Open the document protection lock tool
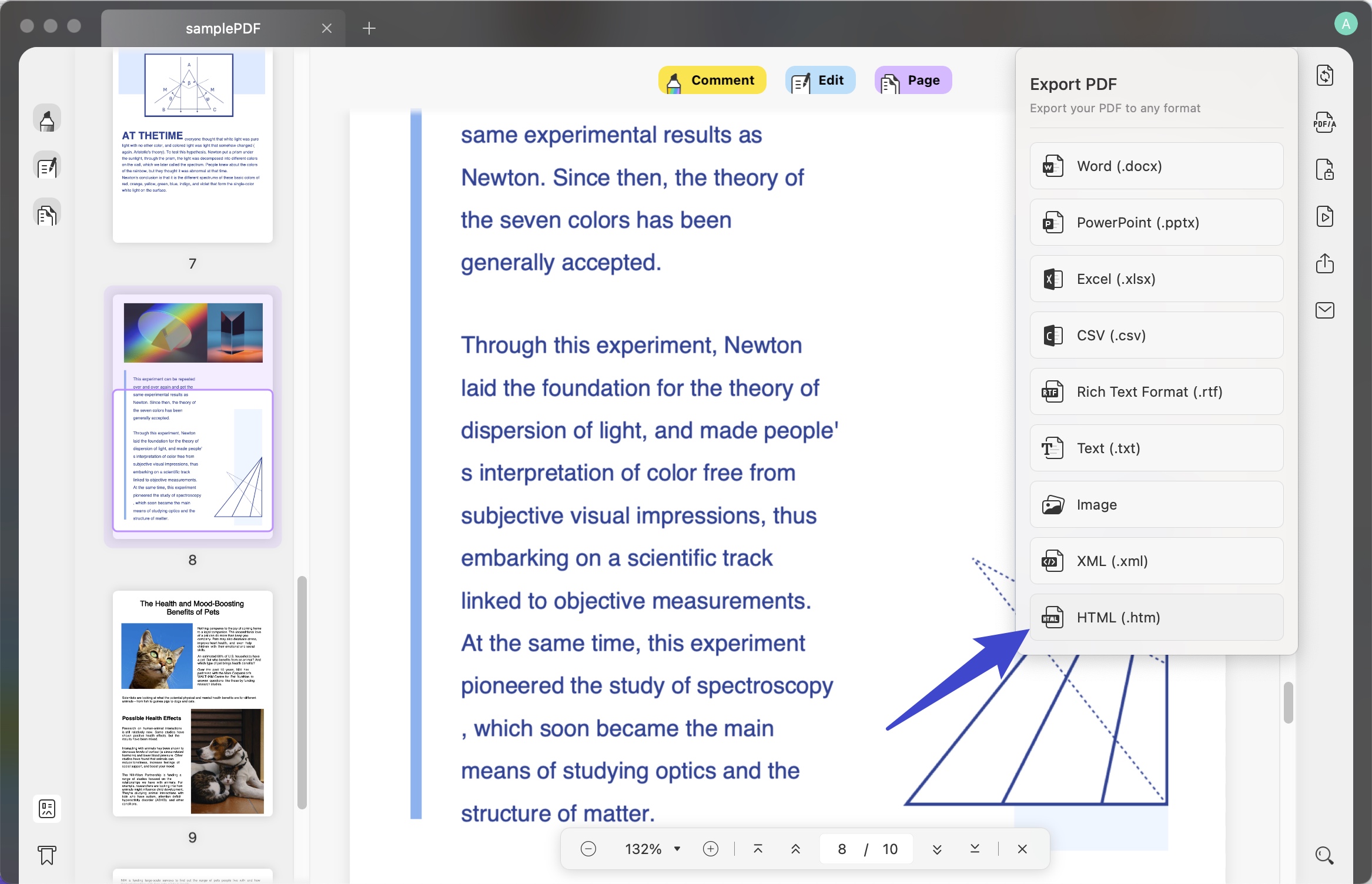The image size is (1372, 884). click(1324, 170)
